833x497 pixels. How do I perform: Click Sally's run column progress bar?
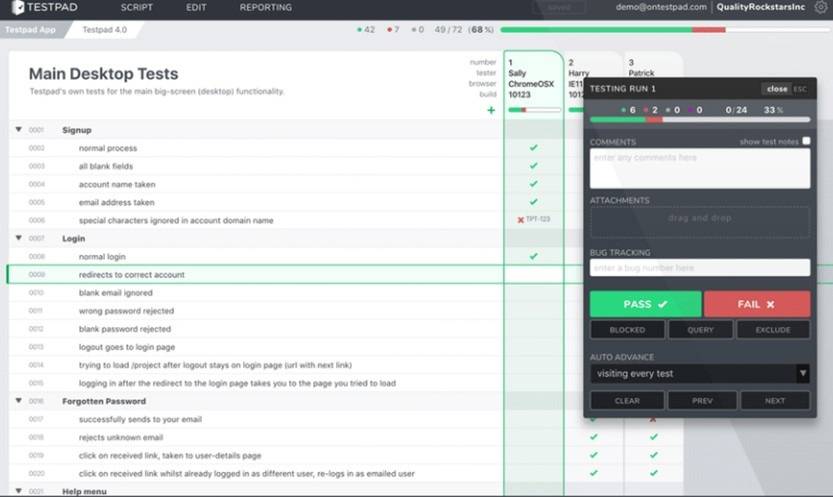tap(534, 110)
